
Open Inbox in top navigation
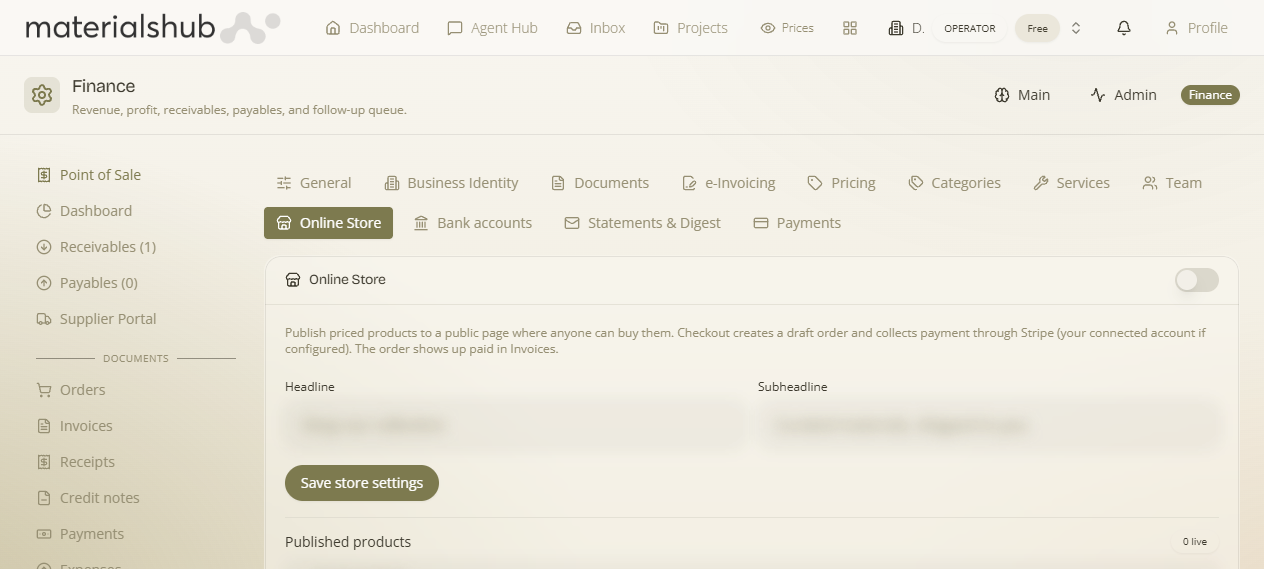pyautogui.click(x=596, y=28)
